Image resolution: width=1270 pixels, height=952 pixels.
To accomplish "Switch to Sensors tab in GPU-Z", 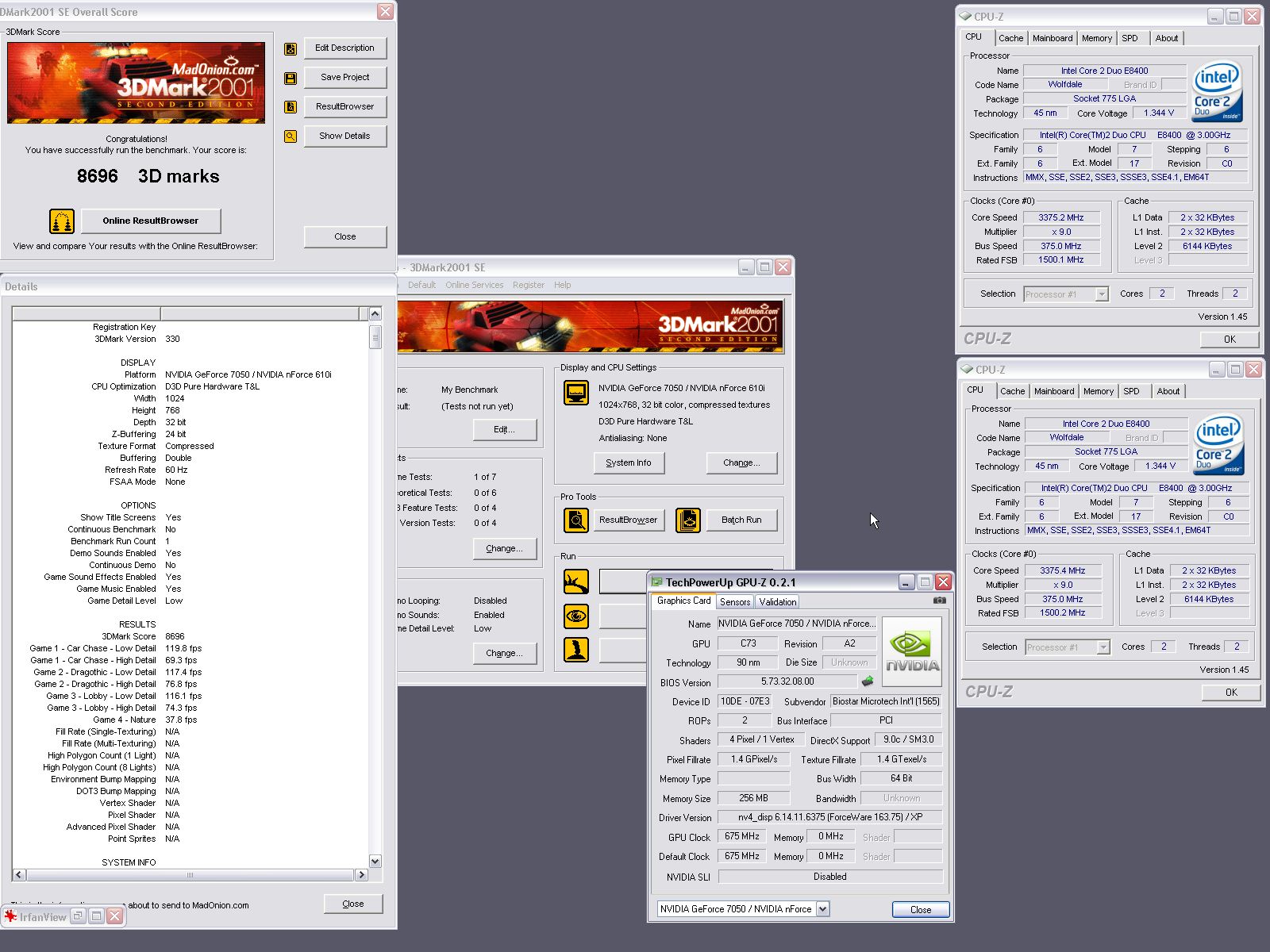I will (x=735, y=602).
